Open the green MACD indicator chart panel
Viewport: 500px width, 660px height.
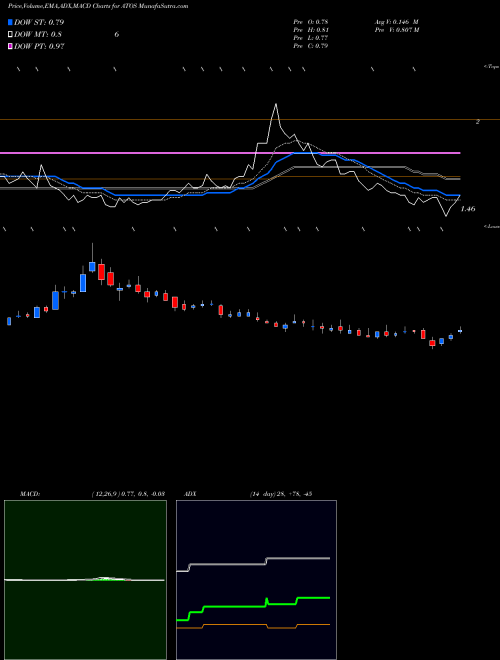click(x=85, y=580)
